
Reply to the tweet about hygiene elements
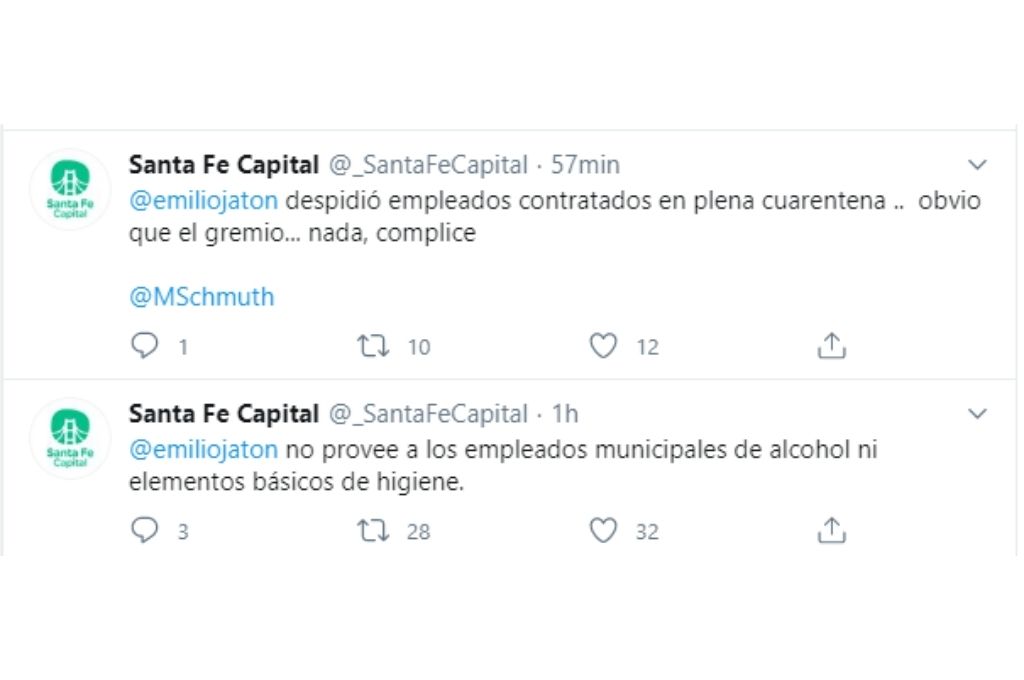[146, 530]
